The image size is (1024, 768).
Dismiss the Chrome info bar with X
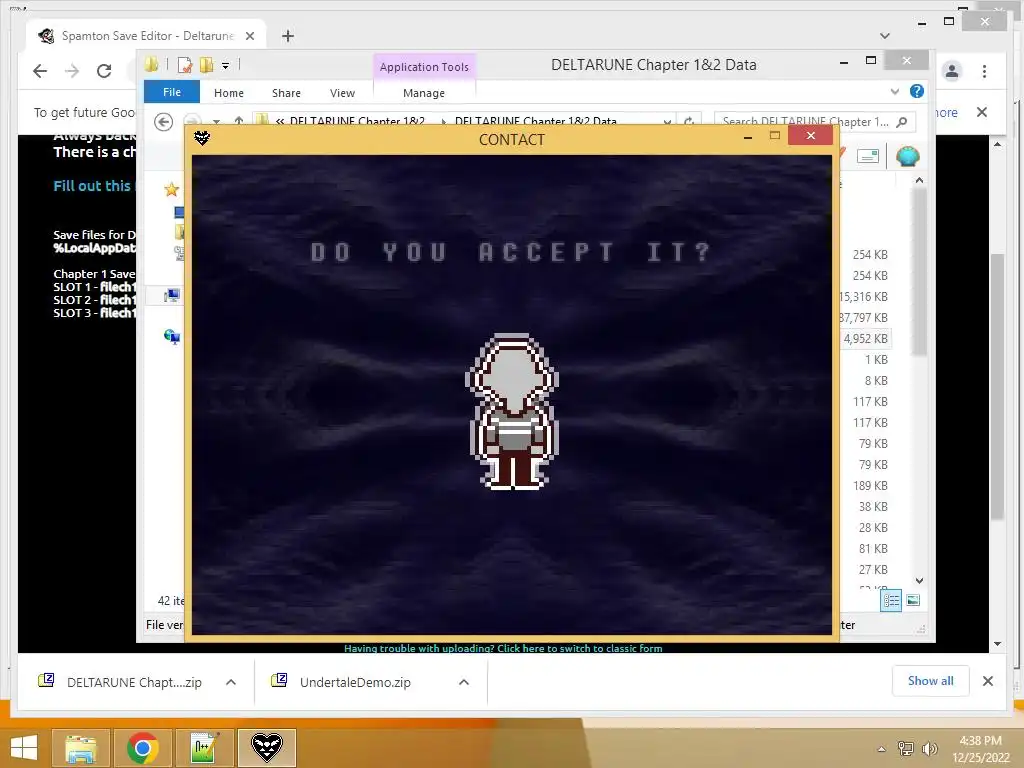click(x=982, y=112)
